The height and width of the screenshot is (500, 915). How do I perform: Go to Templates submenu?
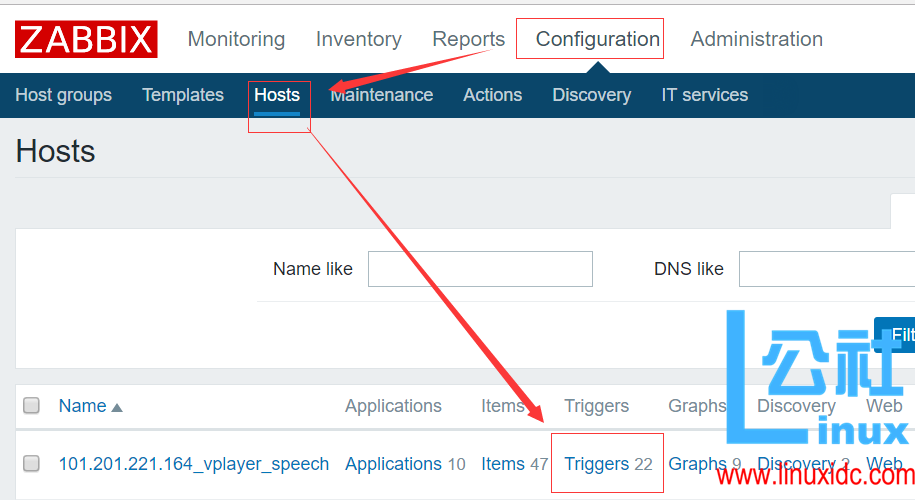183,95
